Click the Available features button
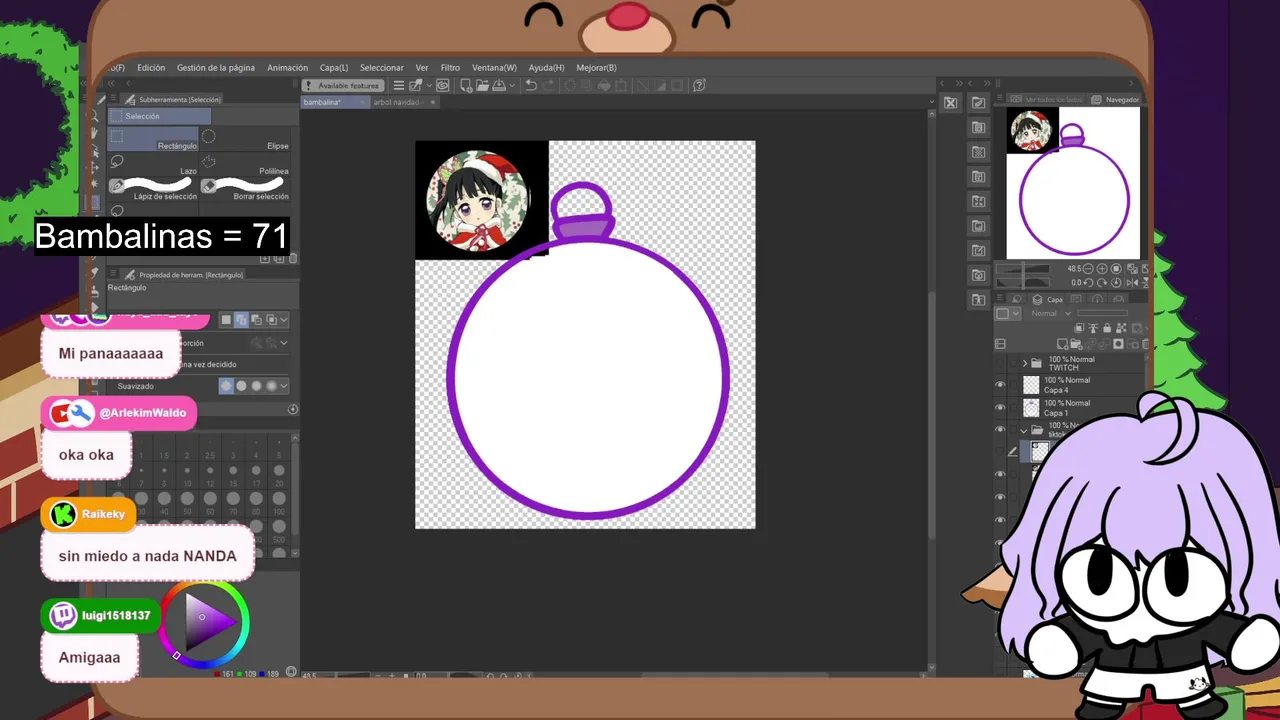Screen dimensions: 1280x720 [342, 85]
